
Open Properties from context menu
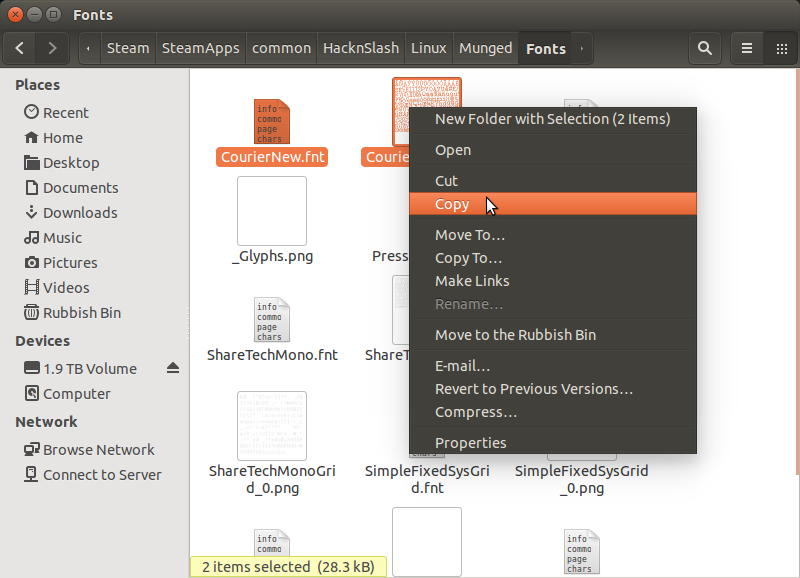[x=470, y=443]
